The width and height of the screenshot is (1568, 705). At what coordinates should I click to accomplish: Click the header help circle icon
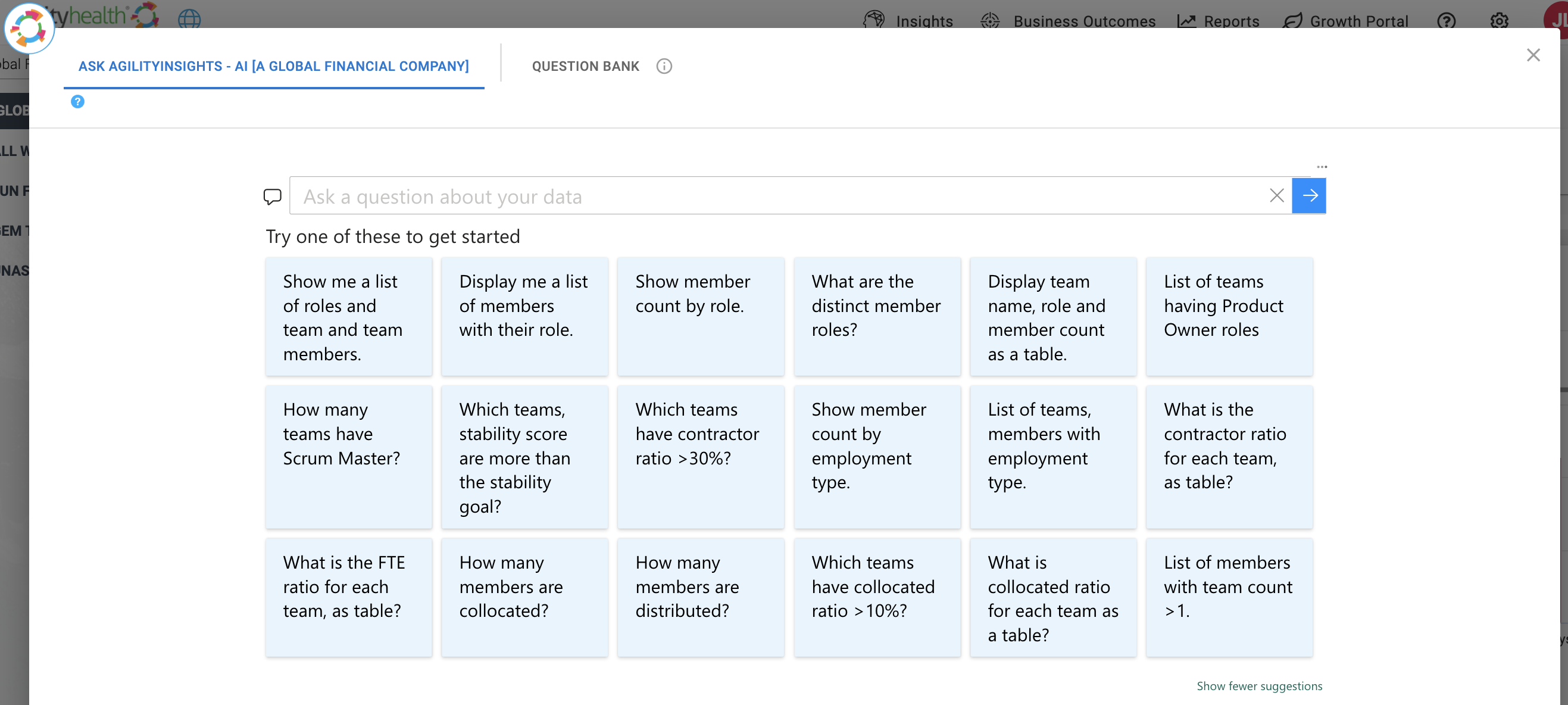tap(1446, 21)
